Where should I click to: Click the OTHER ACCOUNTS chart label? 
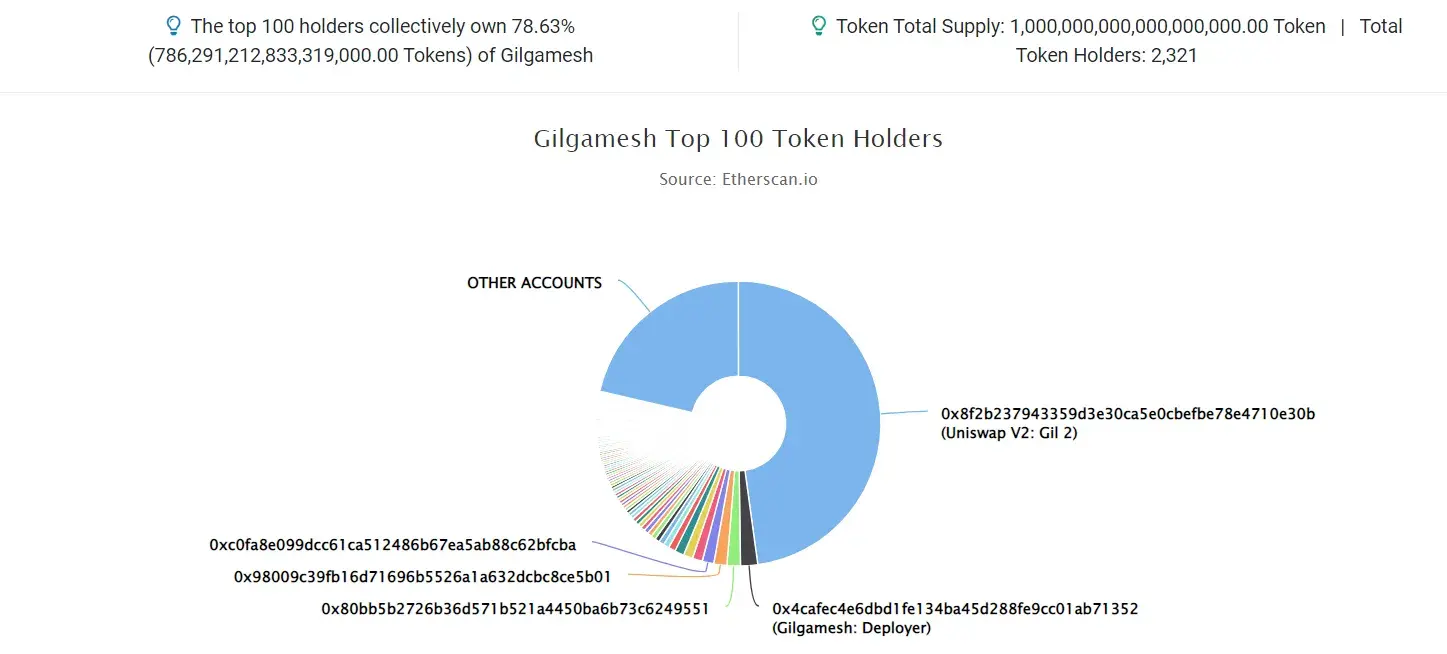tap(534, 283)
